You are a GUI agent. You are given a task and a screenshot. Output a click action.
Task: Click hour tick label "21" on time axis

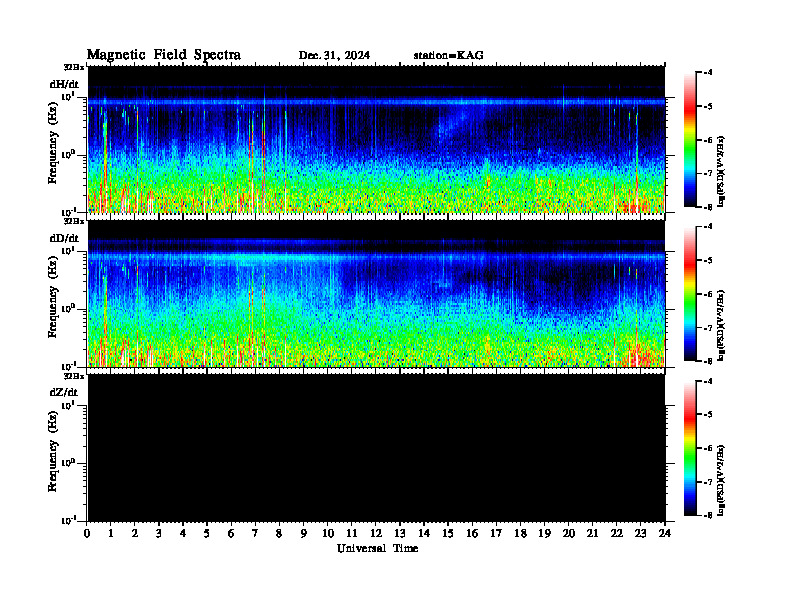coord(592,533)
